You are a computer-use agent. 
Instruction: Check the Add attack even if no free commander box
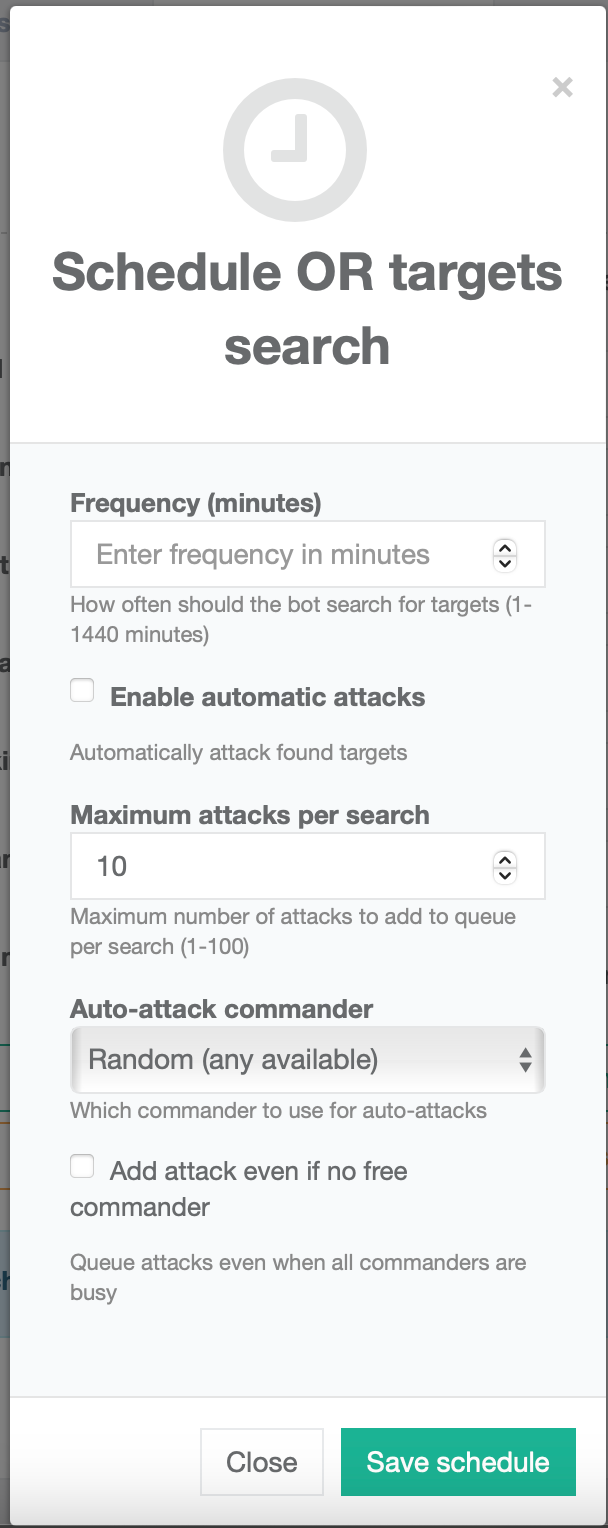tap(82, 1166)
